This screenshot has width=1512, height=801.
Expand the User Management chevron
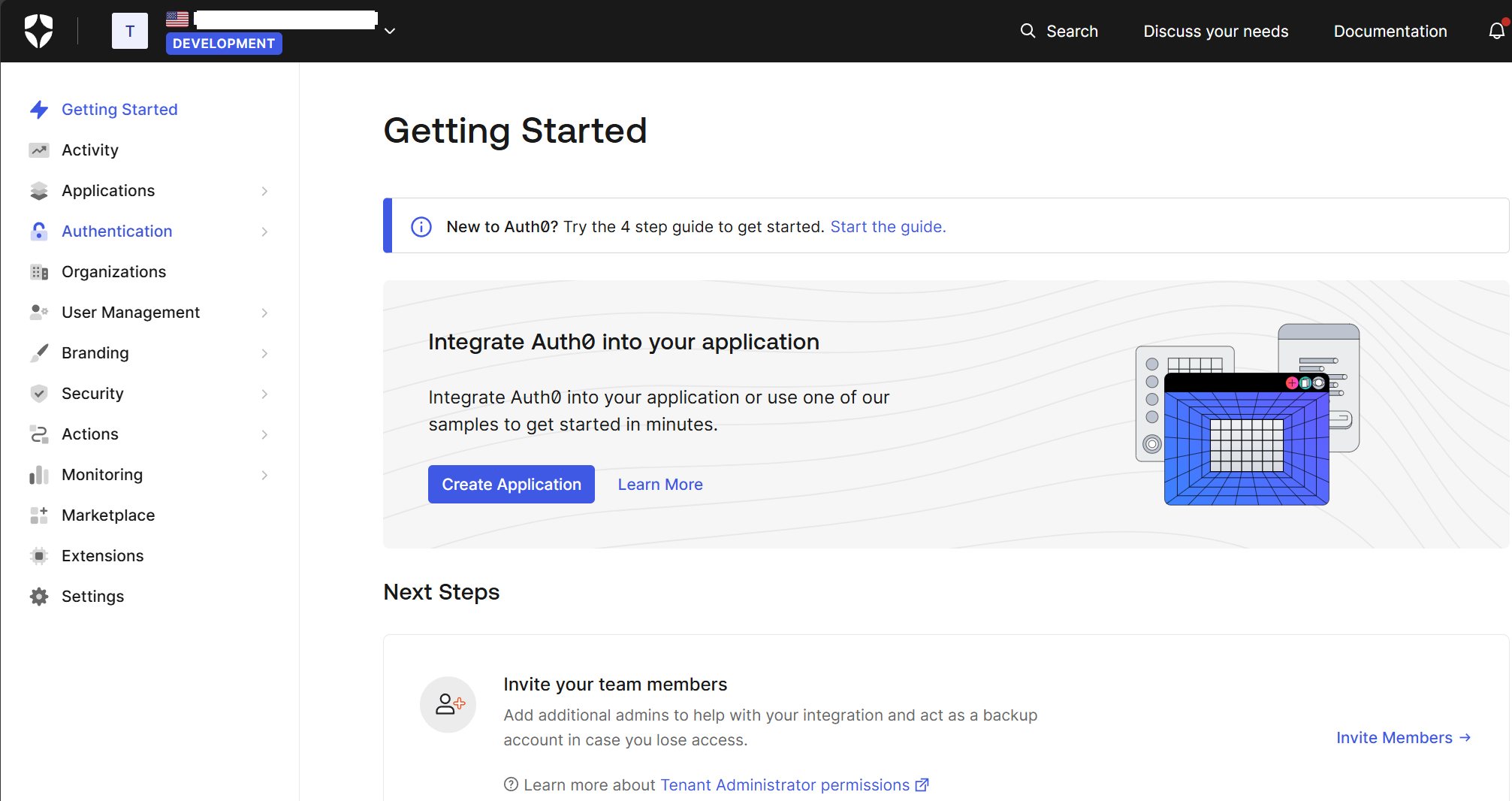pos(264,313)
